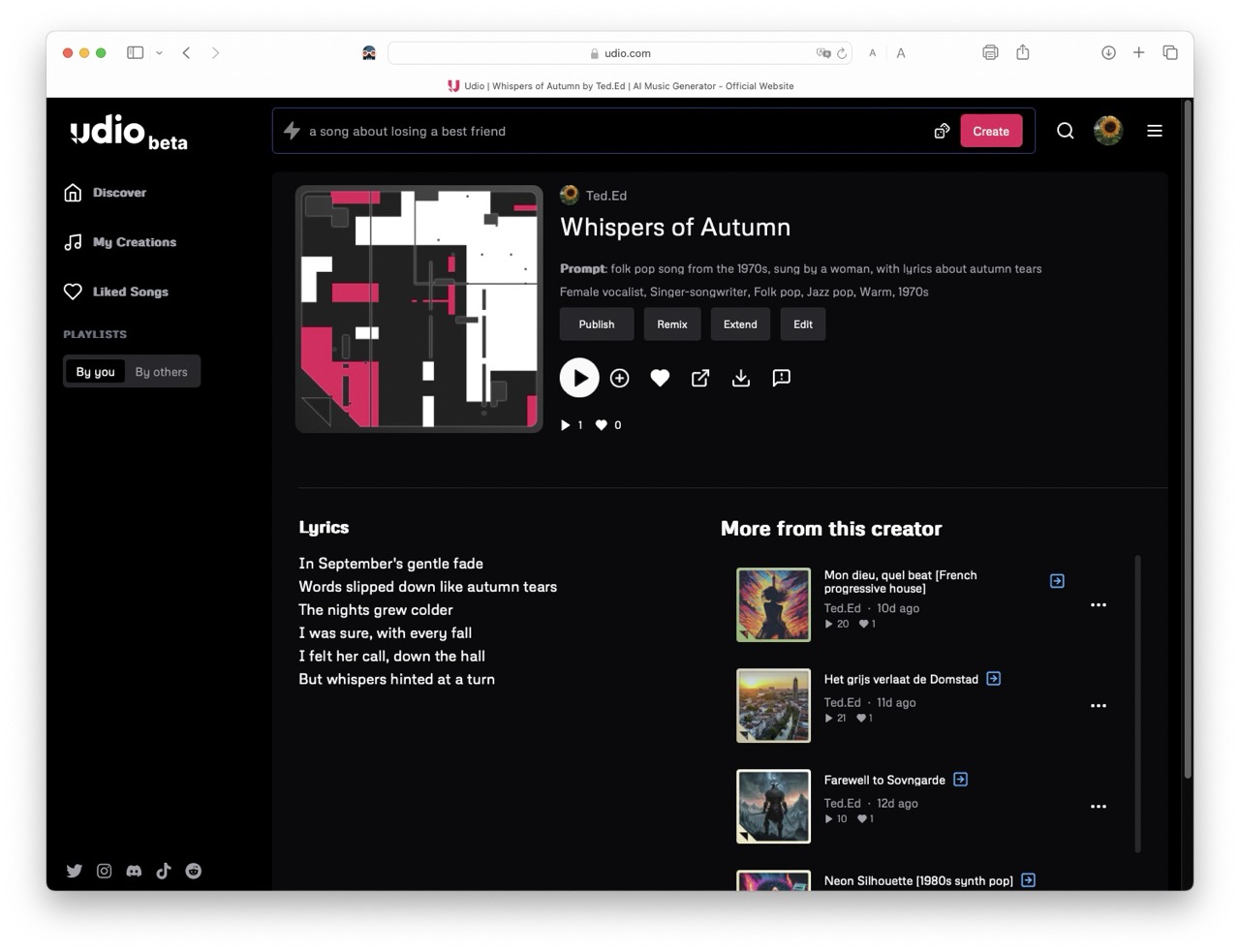
Task: Open the report feedback icon
Action: (x=782, y=378)
